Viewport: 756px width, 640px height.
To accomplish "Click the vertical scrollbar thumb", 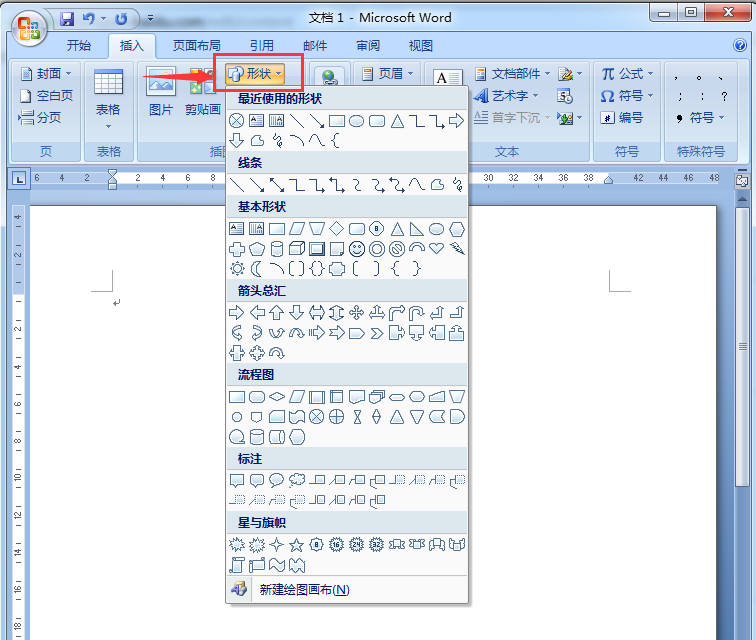I will point(742,347).
